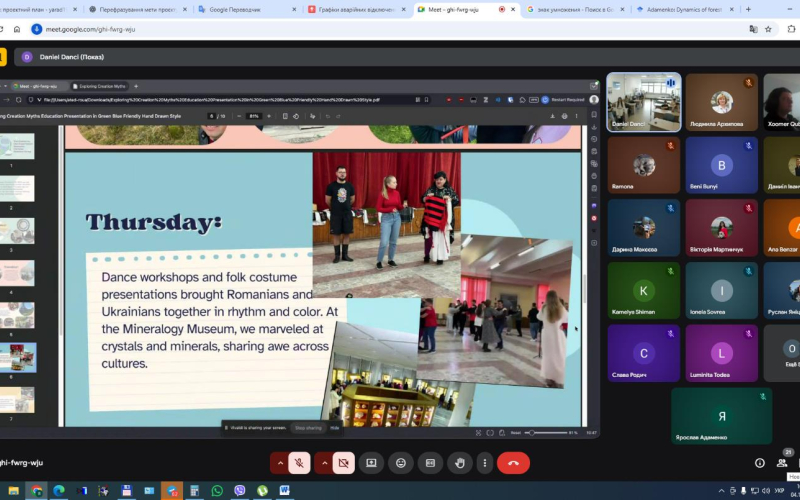Unmute the microphone

click(x=298, y=463)
